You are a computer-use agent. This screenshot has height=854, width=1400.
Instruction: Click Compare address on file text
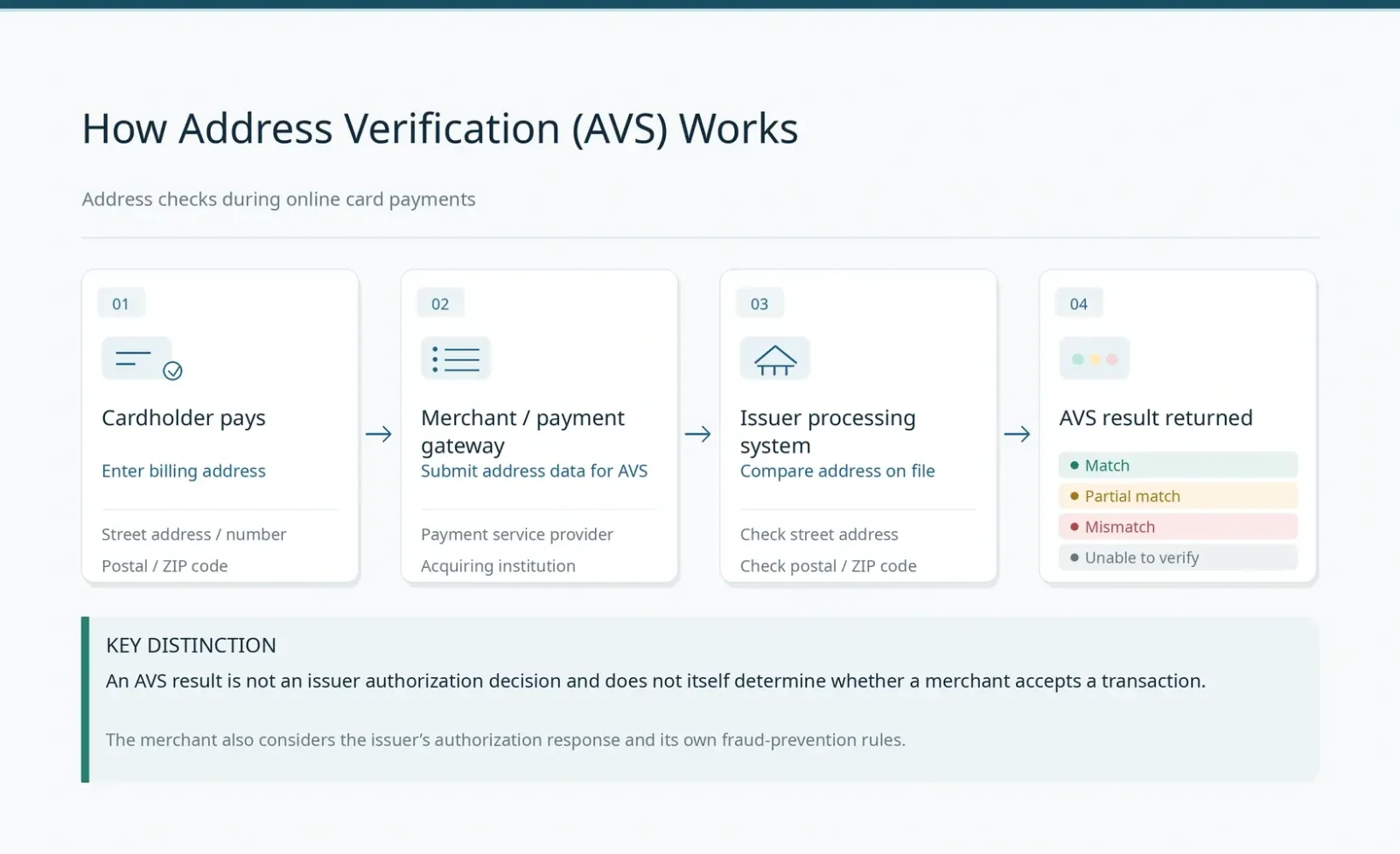(837, 471)
